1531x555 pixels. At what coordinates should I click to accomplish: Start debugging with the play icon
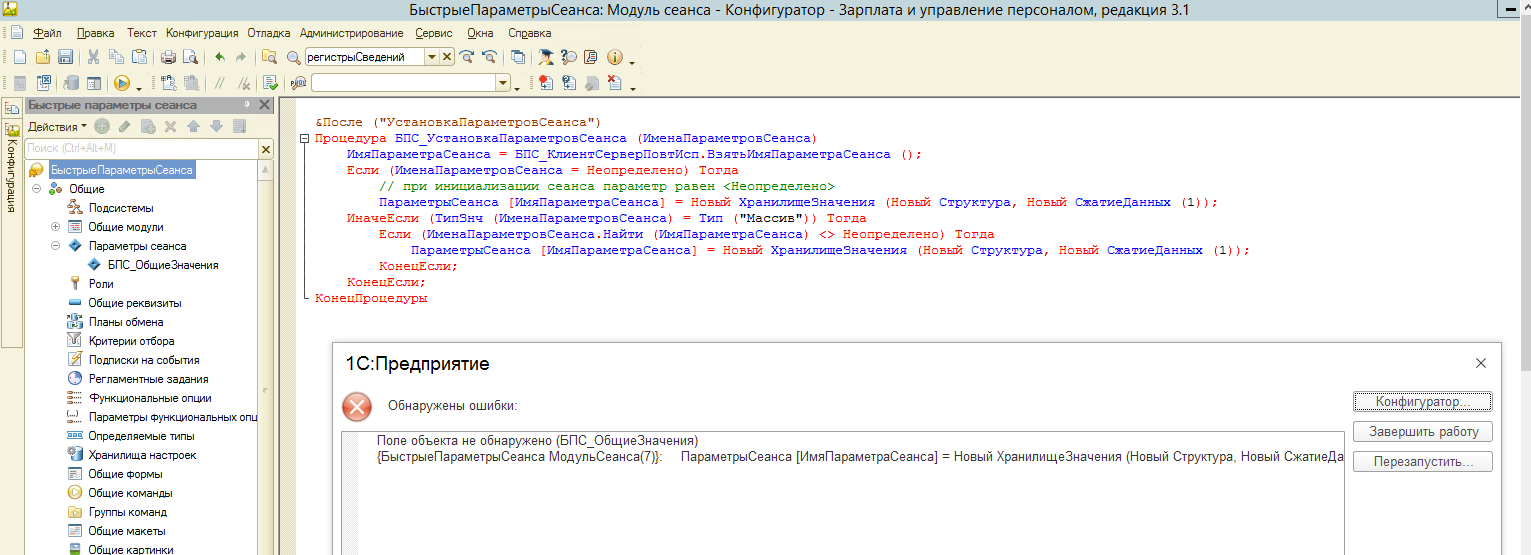[122, 83]
